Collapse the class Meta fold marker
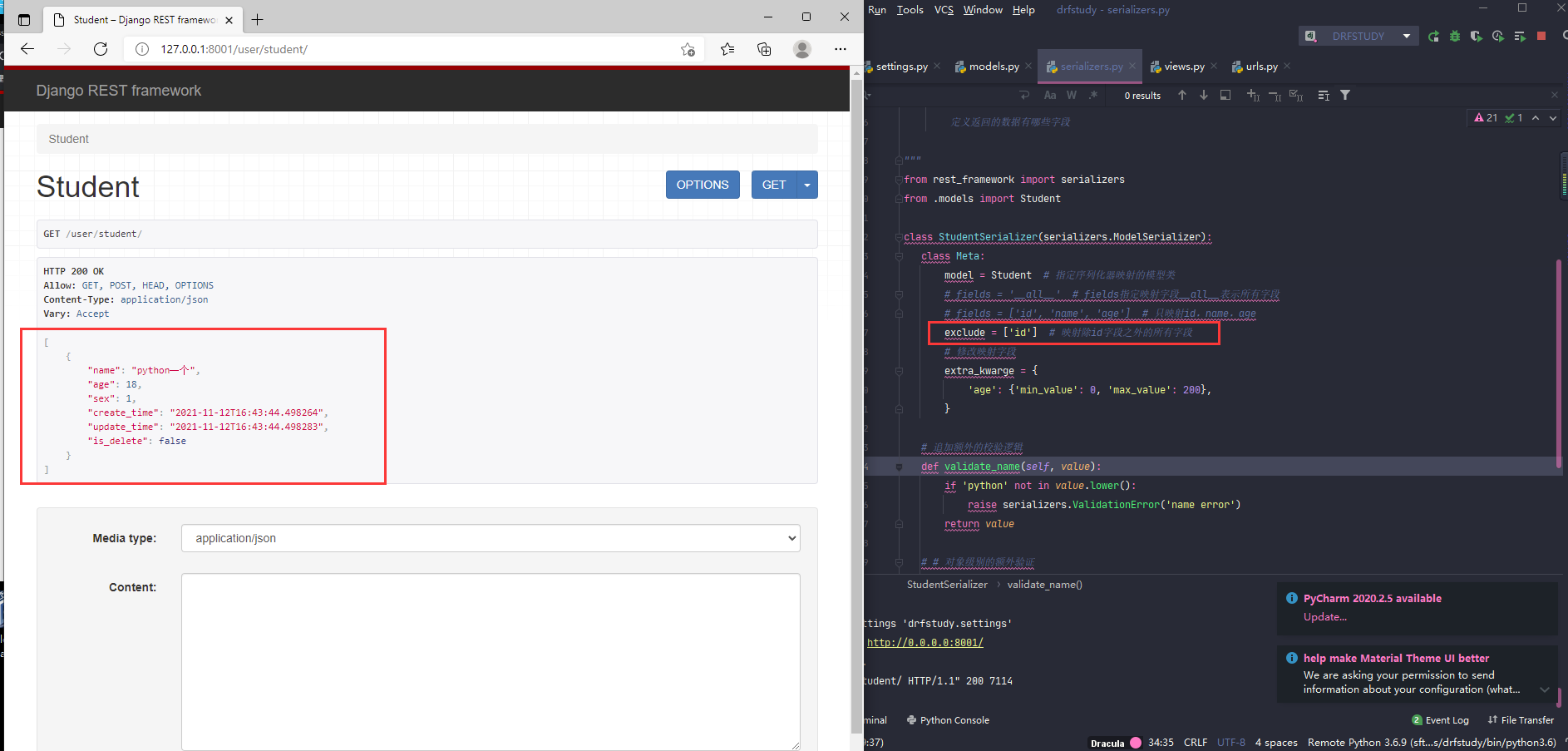The image size is (1568, 751). 899,256
